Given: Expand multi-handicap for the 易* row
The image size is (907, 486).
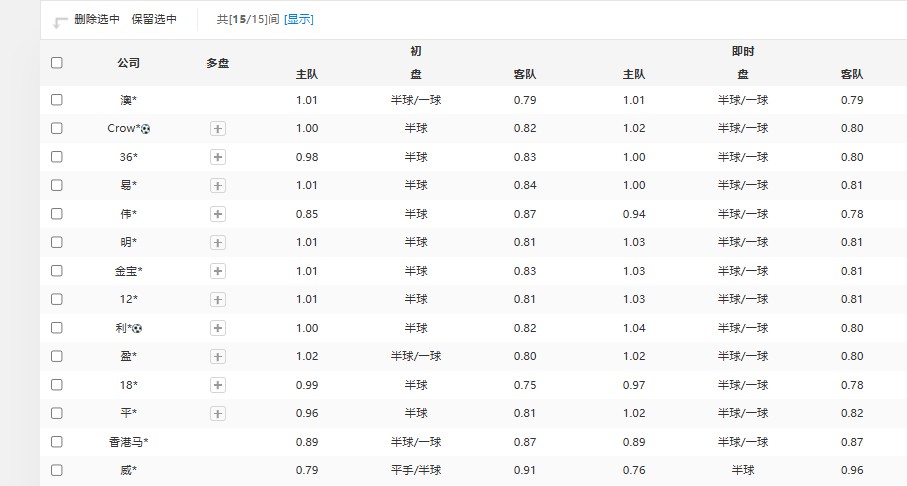Looking at the screenshot, I should coord(218,186).
